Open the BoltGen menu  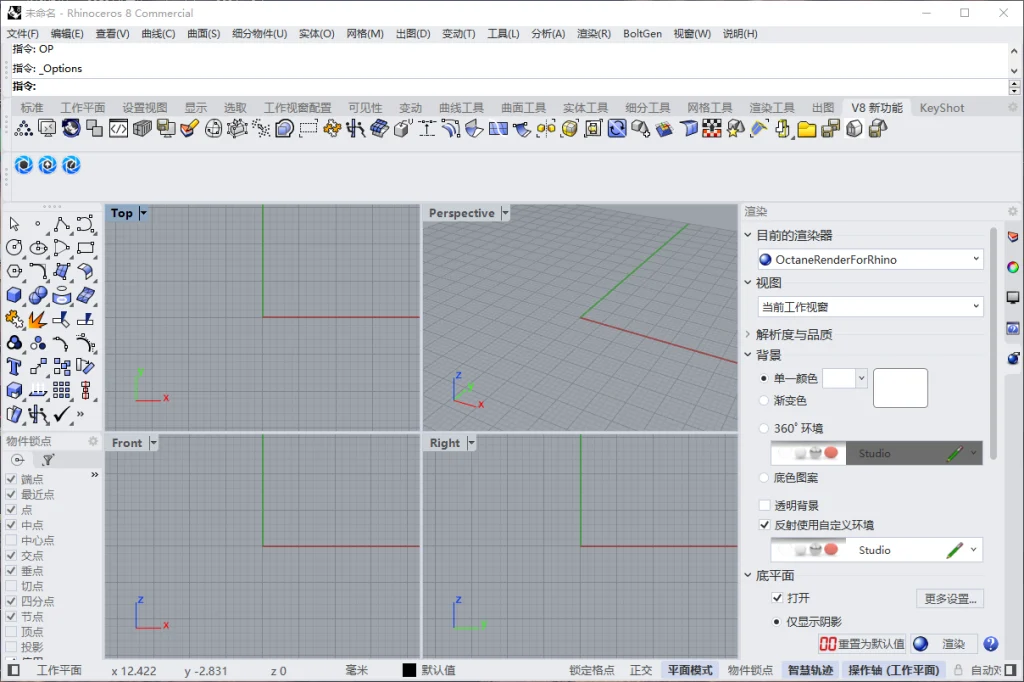pos(642,33)
